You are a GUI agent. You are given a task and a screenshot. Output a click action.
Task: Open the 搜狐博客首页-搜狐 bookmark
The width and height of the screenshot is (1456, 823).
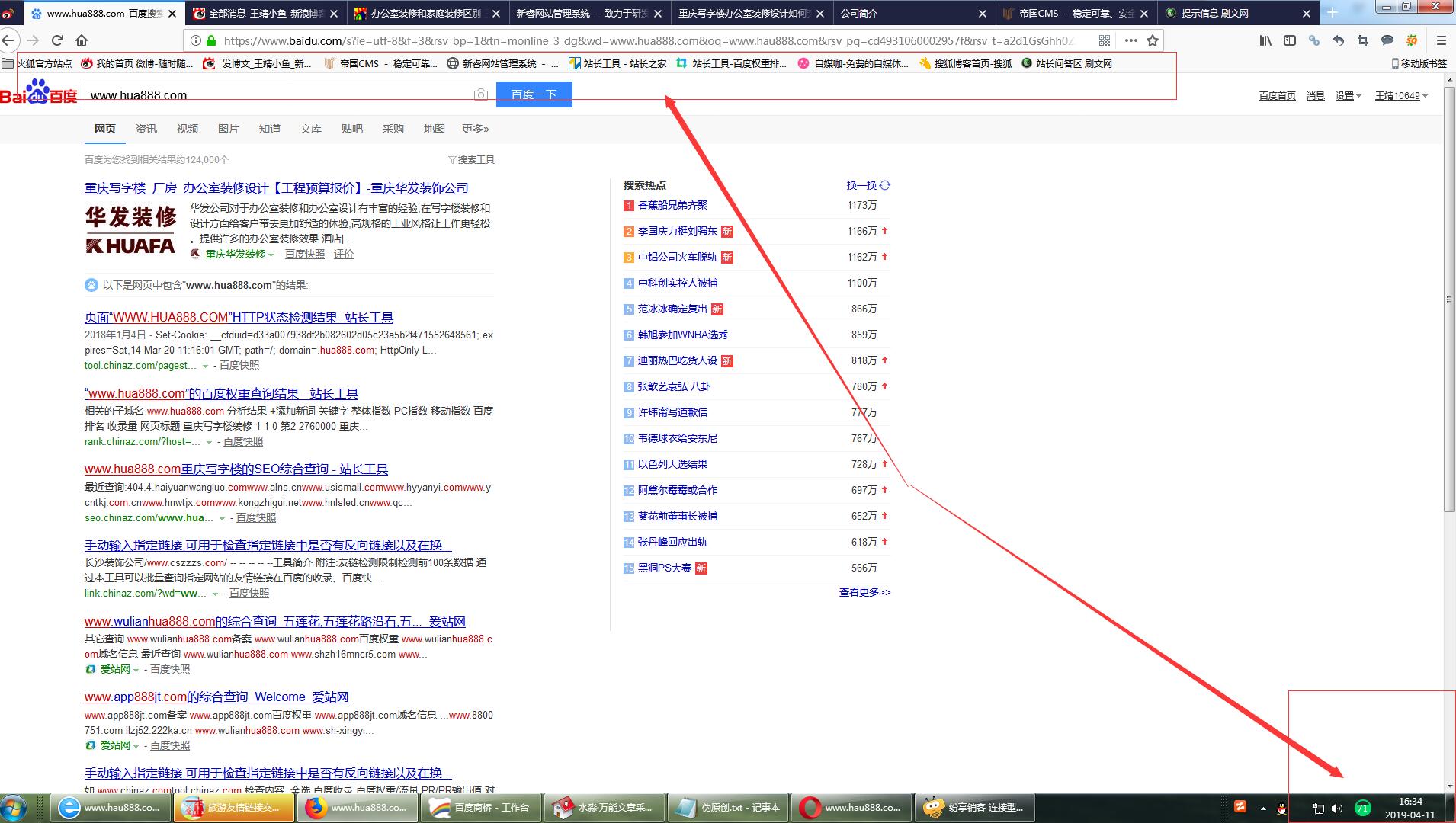point(966,63)
